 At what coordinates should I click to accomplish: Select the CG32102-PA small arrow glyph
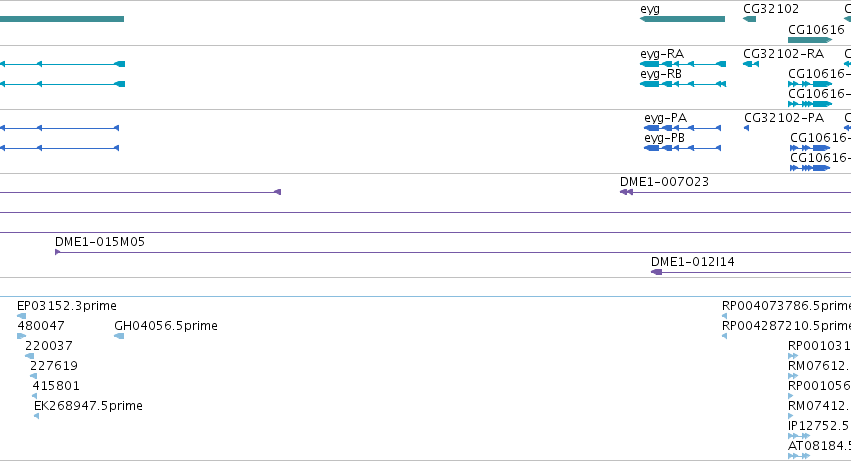[746, 128]
